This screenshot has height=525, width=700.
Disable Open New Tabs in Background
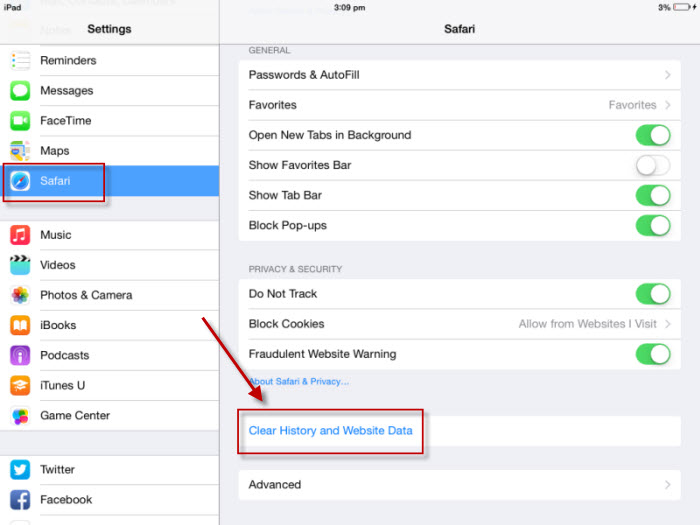click(x=653, y=135)
